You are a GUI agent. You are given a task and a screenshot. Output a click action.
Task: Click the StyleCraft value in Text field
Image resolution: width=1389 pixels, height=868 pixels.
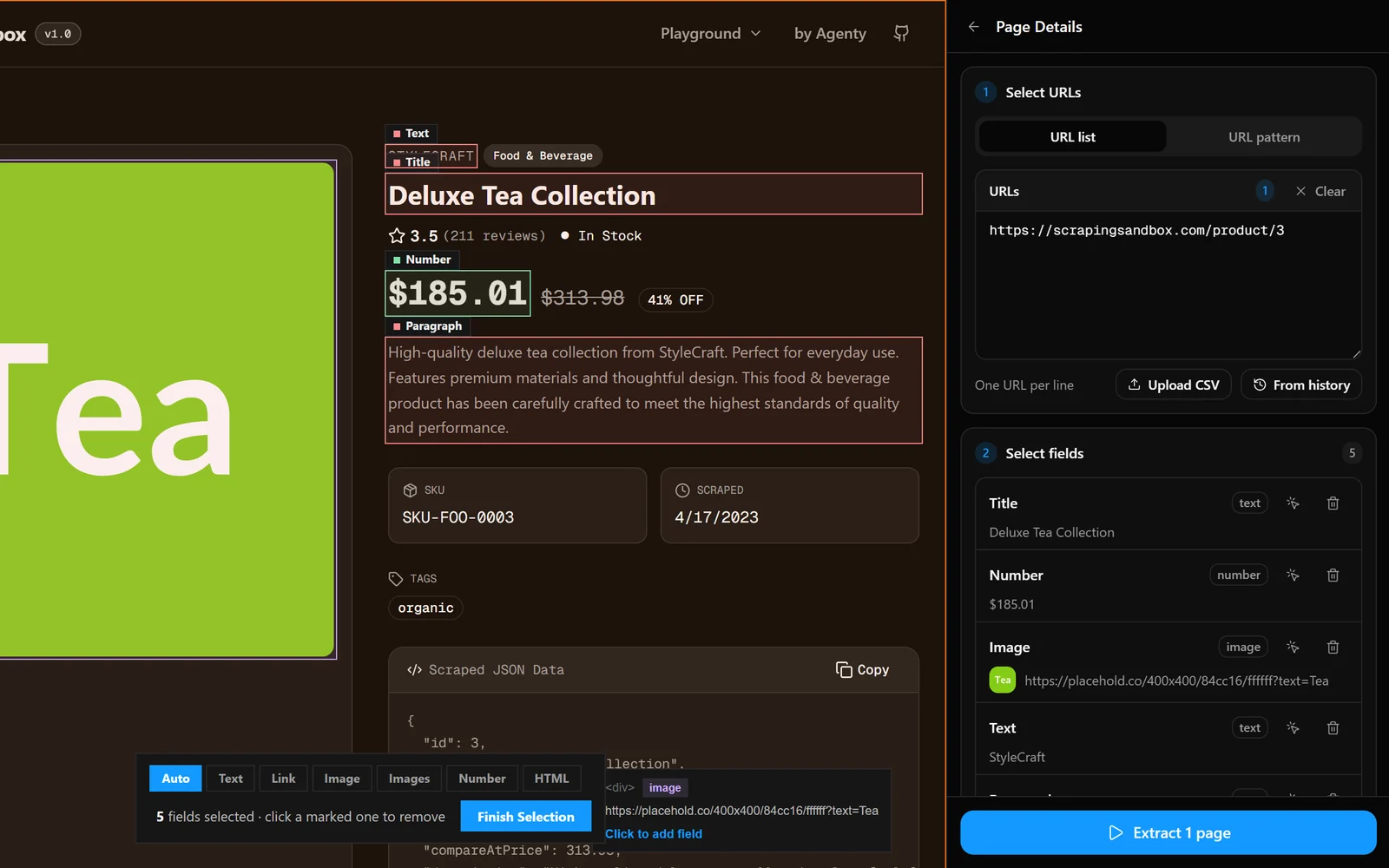1017,757
